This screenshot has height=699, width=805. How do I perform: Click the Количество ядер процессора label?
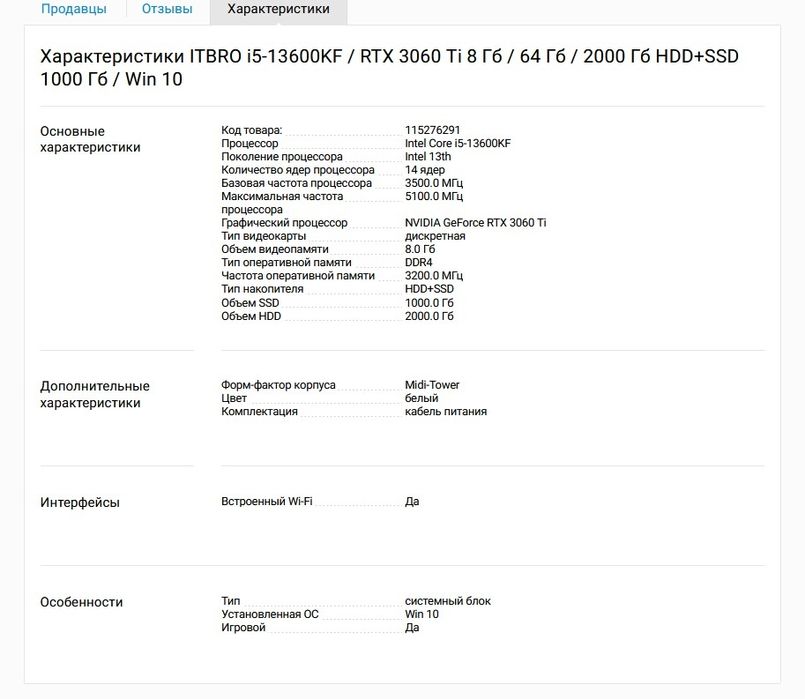point(298,170)
